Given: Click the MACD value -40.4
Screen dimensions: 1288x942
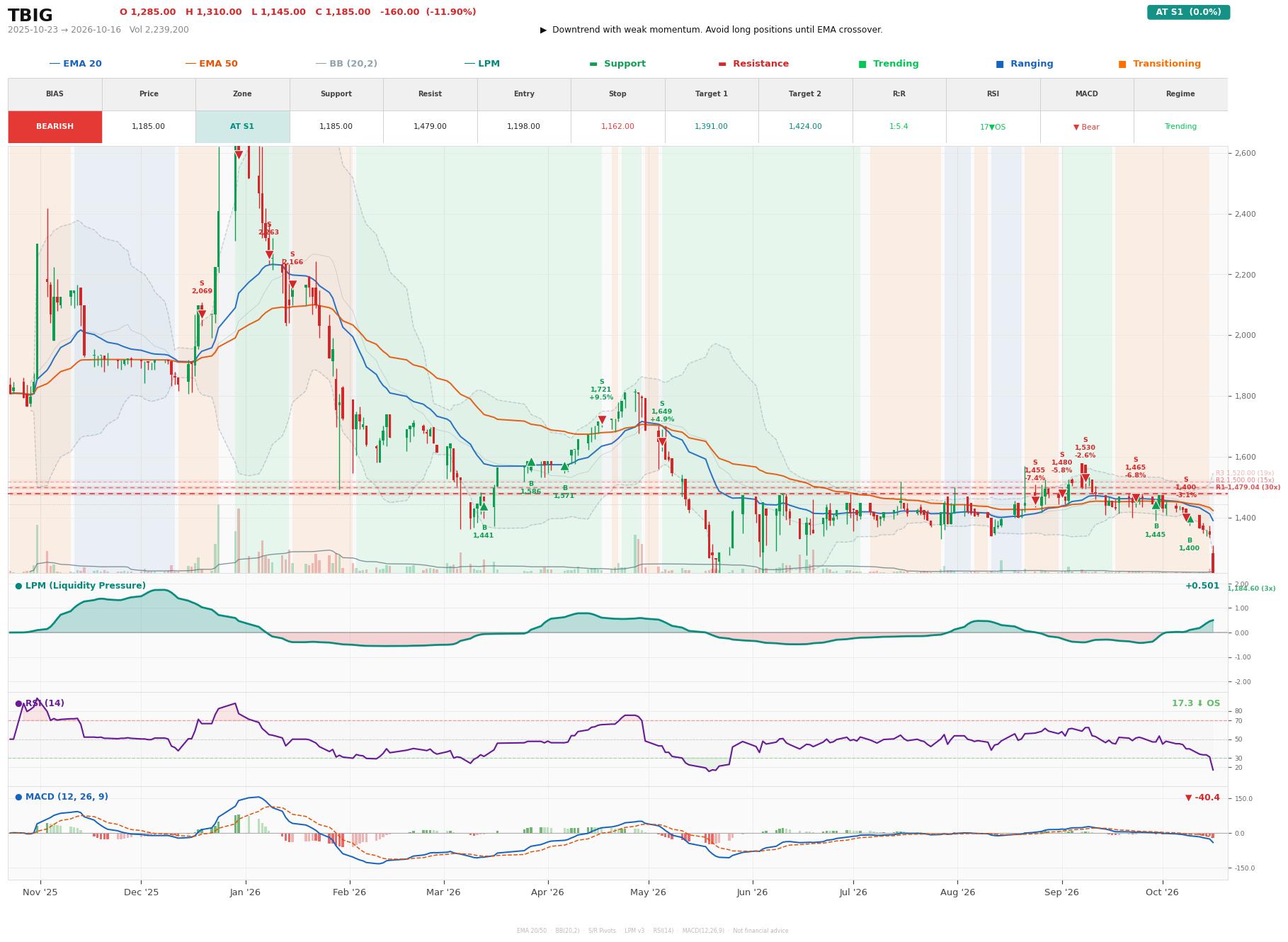Looking at the screenshot, I should pos(1202,798).
